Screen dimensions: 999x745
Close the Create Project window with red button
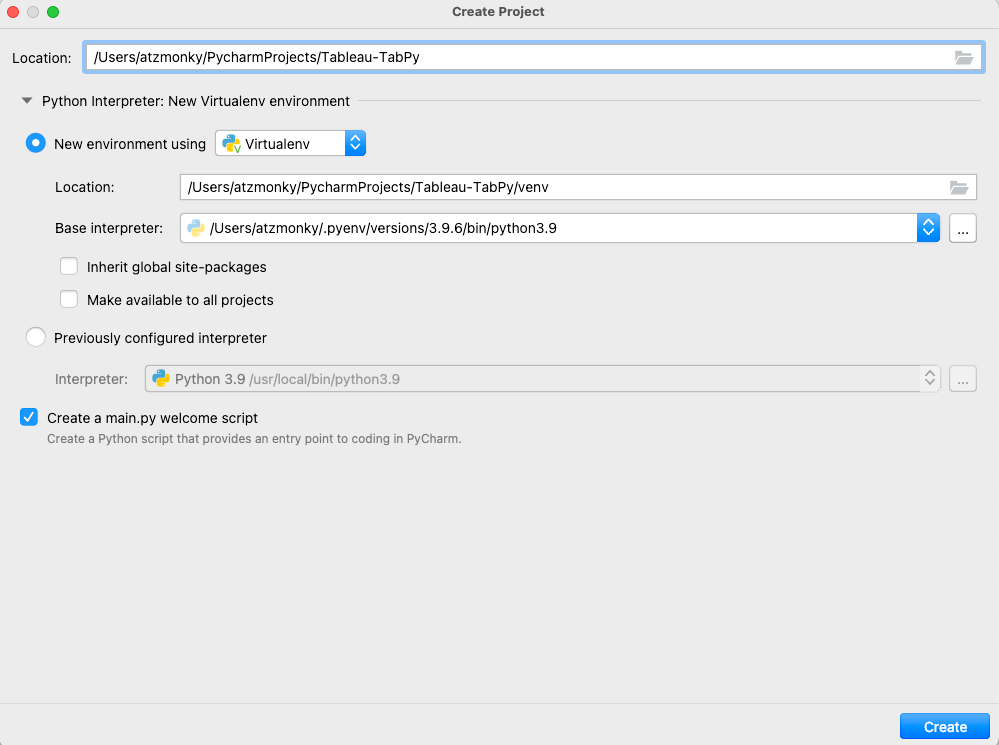pos(14,12)
